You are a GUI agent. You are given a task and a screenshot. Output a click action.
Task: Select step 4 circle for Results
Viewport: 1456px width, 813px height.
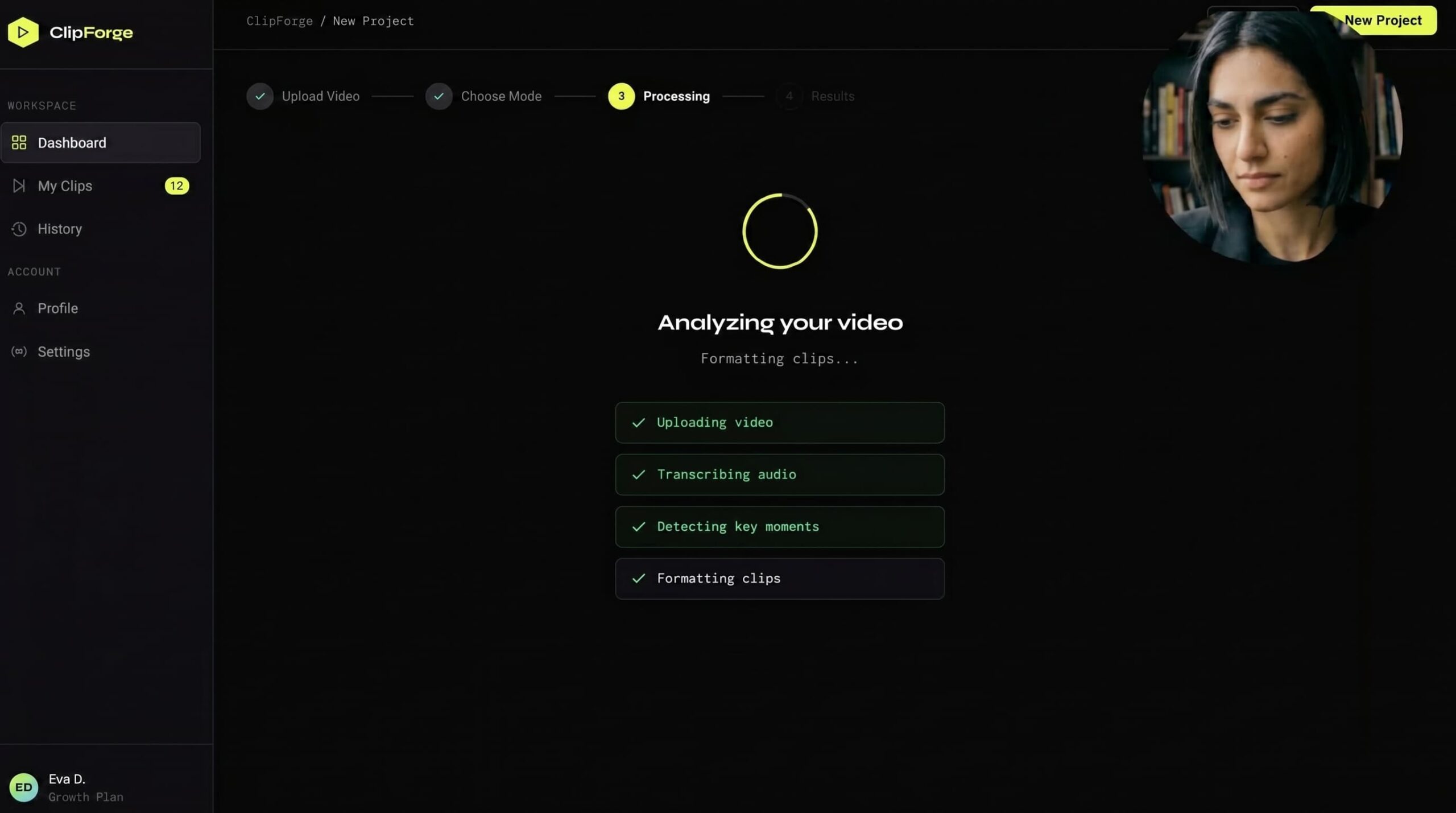pos(789,96)
